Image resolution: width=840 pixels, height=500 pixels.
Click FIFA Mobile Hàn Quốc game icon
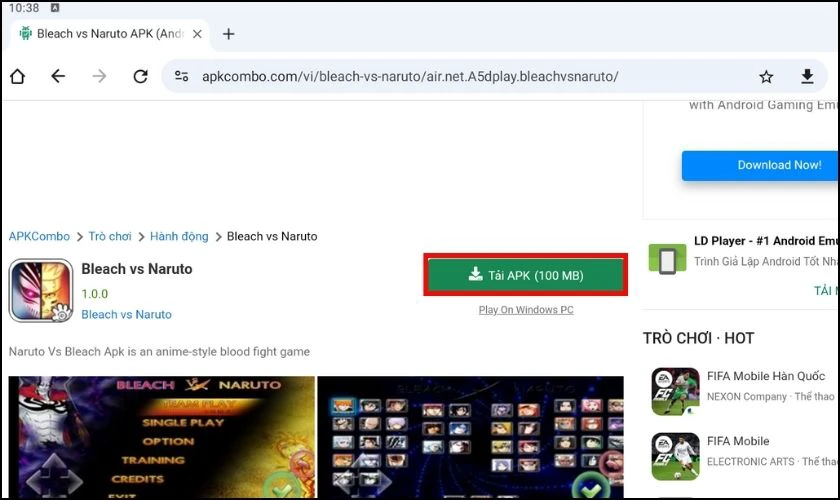676,391
